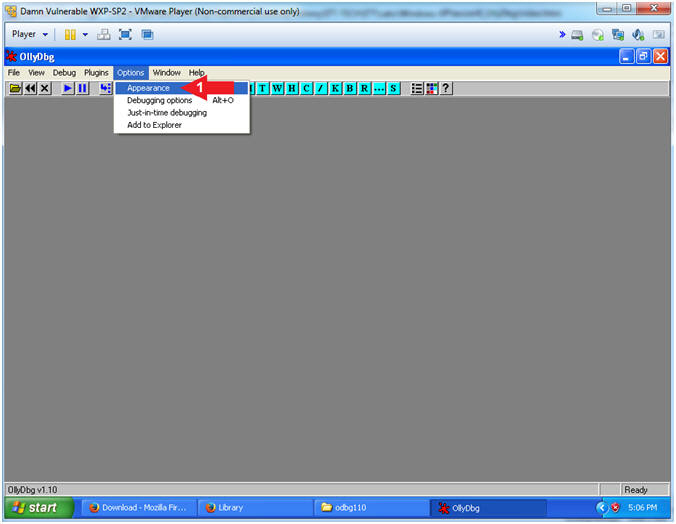676x524 pixels.
Task: Click the Run program play icon
Action: [68, 88]
